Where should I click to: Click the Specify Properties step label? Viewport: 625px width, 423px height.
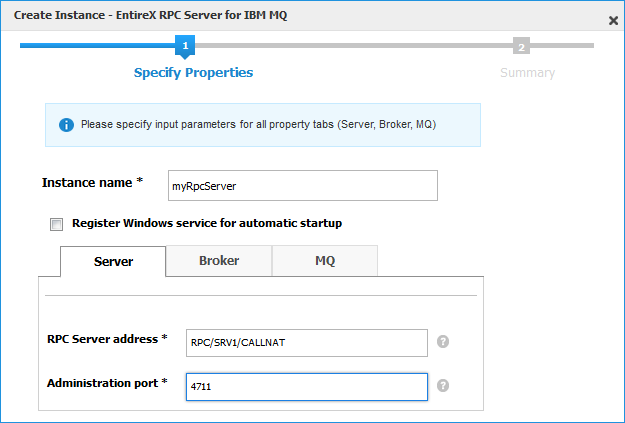pyautogui.click(x=193, y=73)
